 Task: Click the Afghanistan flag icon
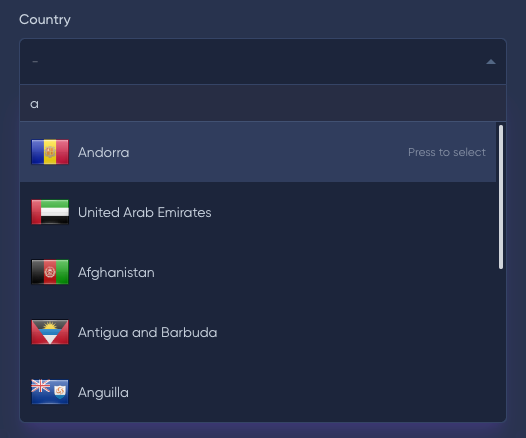[50, 272]
